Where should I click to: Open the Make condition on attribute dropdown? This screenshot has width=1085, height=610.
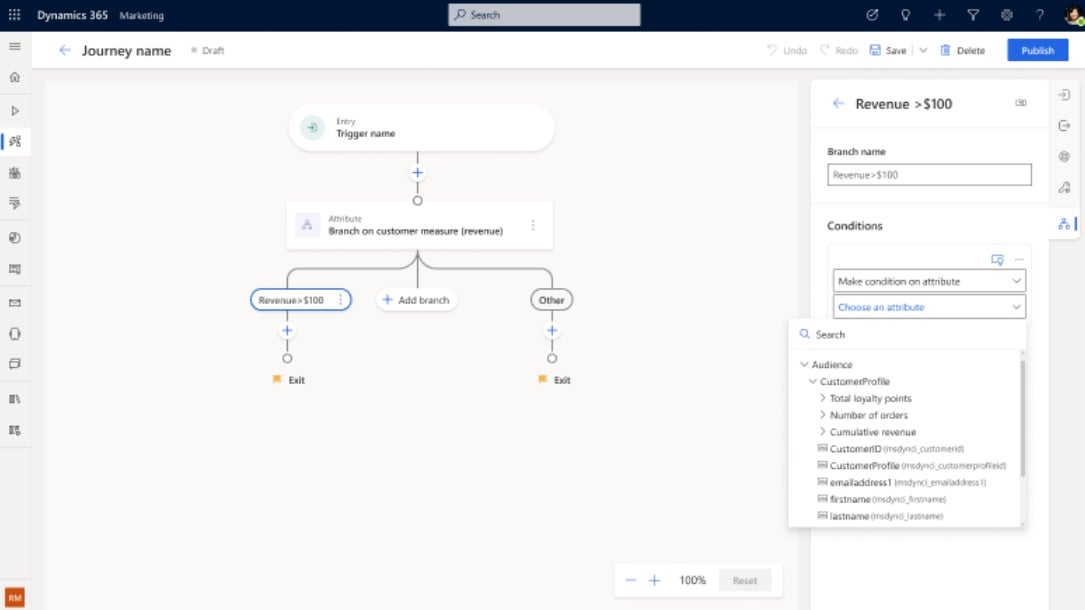929,281
